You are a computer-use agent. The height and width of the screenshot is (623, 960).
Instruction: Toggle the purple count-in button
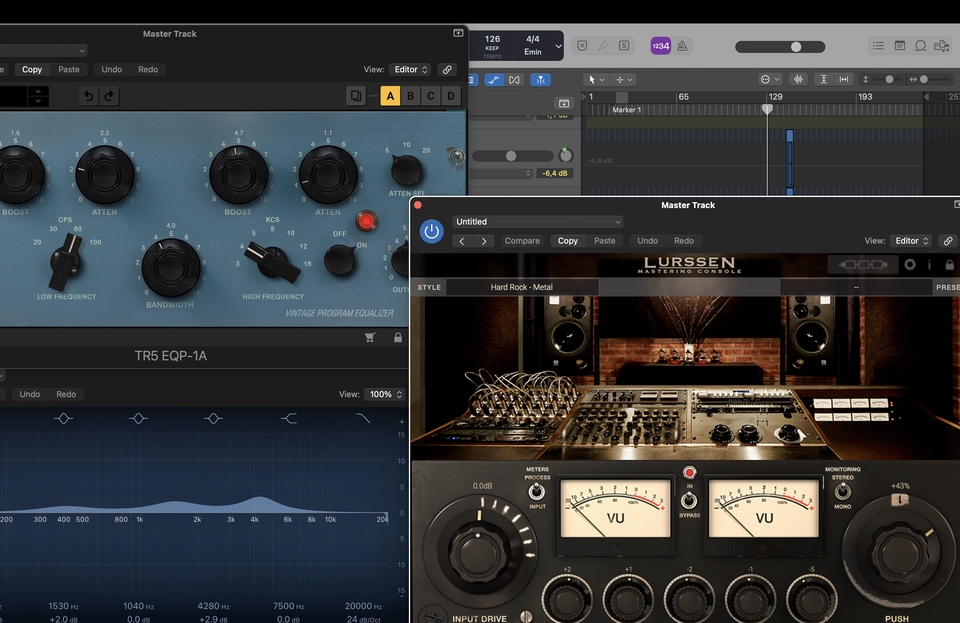click(x=661, y=46)
